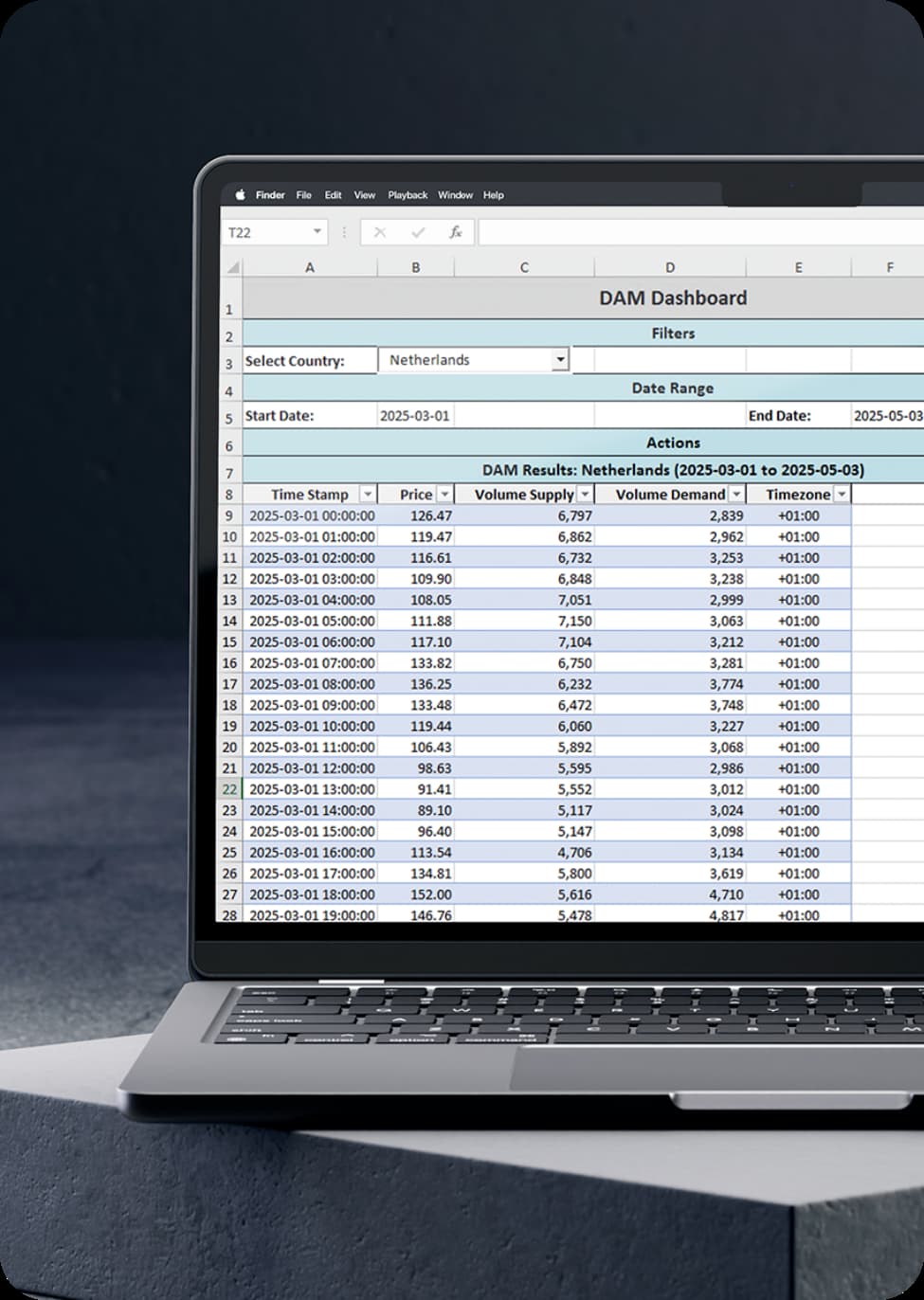
Task: Select column D header
Action: click(670, 267)
